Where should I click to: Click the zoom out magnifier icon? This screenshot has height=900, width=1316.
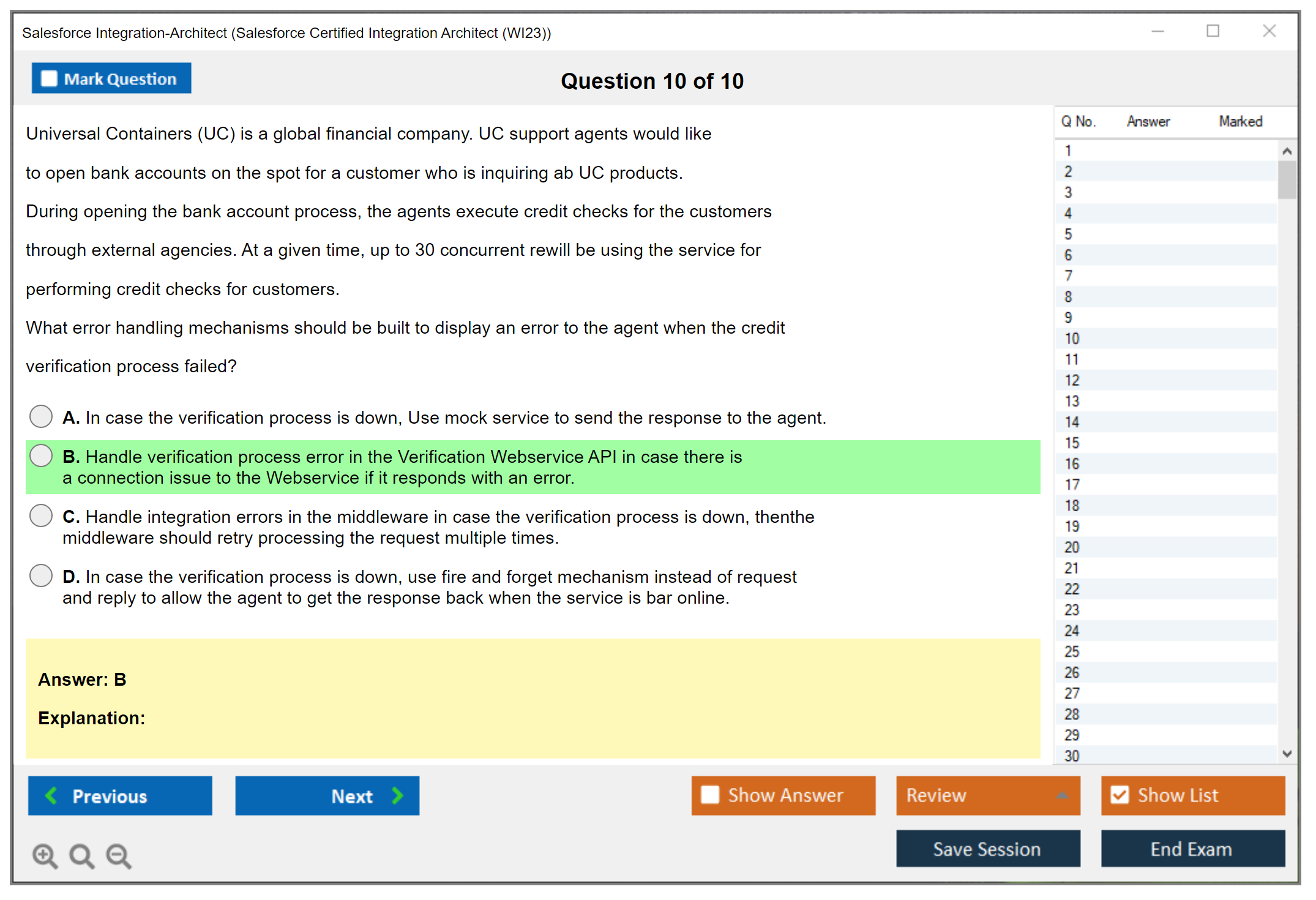click(x=119, y=855)
